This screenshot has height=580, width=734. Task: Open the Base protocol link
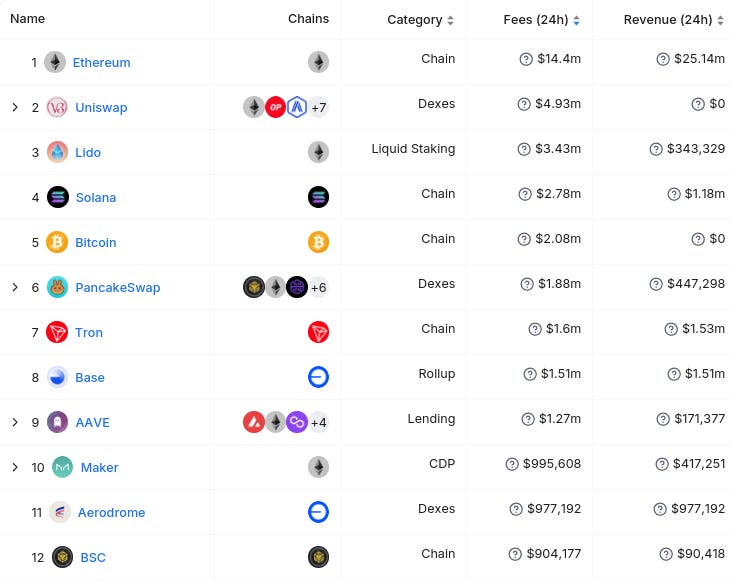tap(90, 377)
